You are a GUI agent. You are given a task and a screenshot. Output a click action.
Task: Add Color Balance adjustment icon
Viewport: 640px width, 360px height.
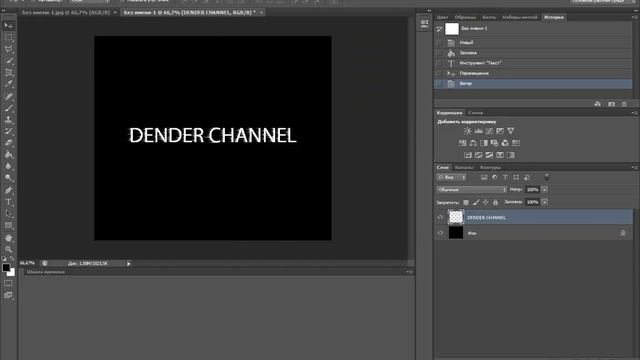tap(473, 143)
